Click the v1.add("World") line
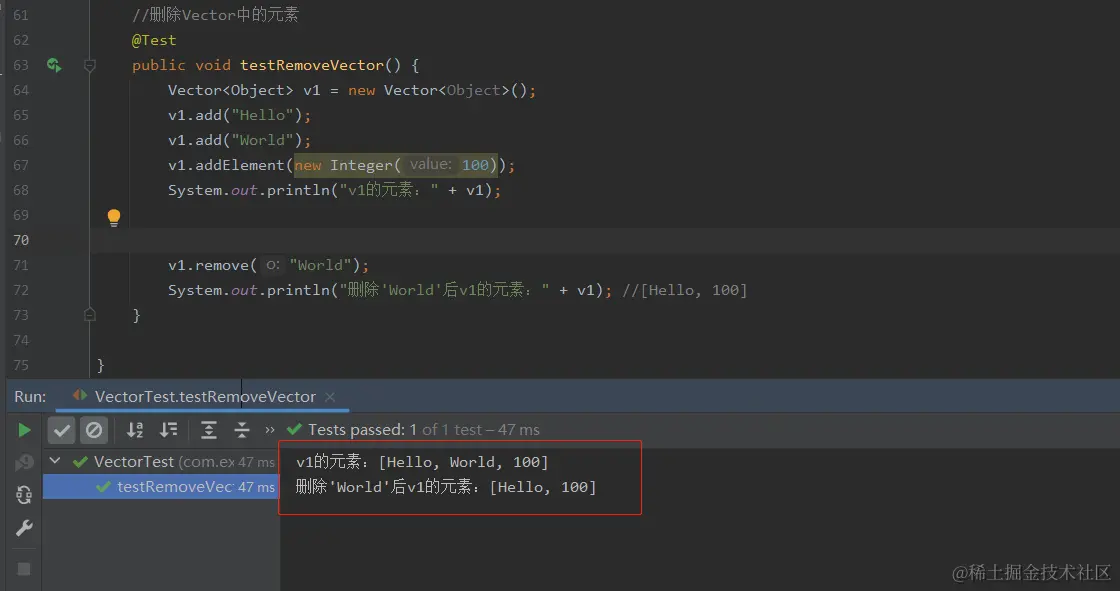This screenshot has height=591, width=1120. coord(239,140)
